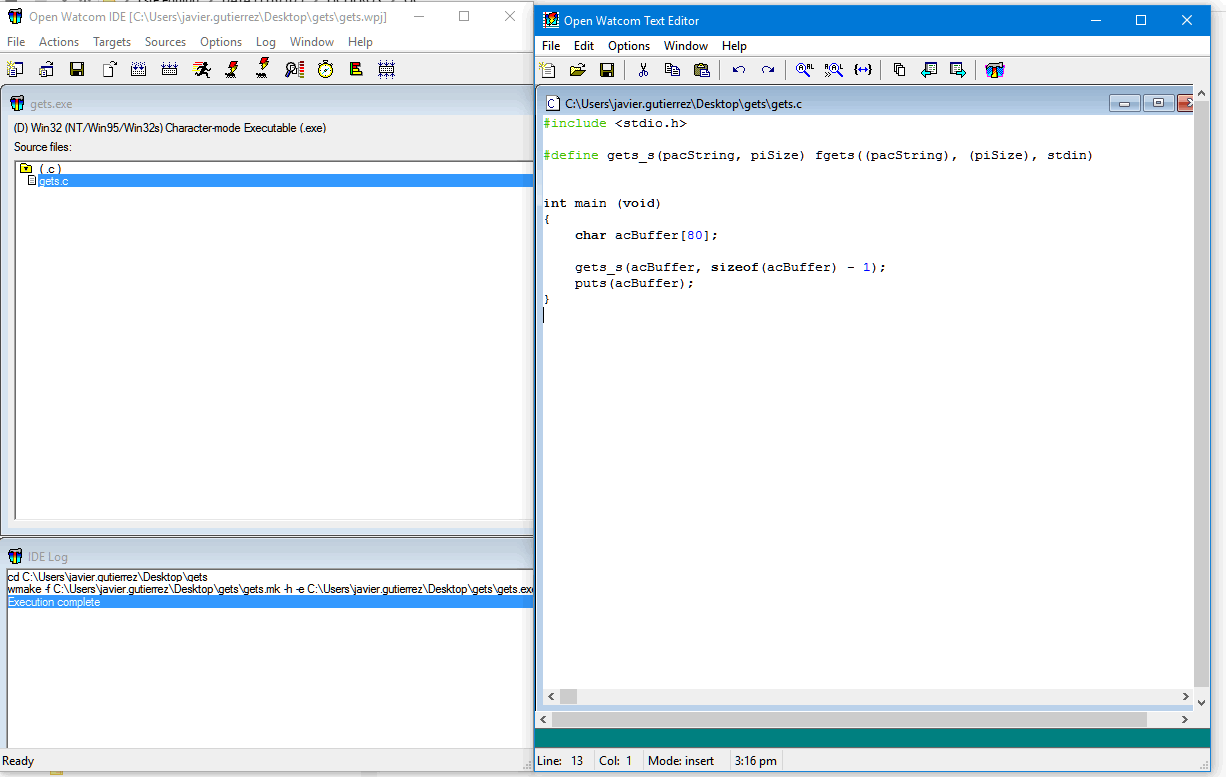
Task: Save the current project in IDE toolbar
Action: point(77,69)
